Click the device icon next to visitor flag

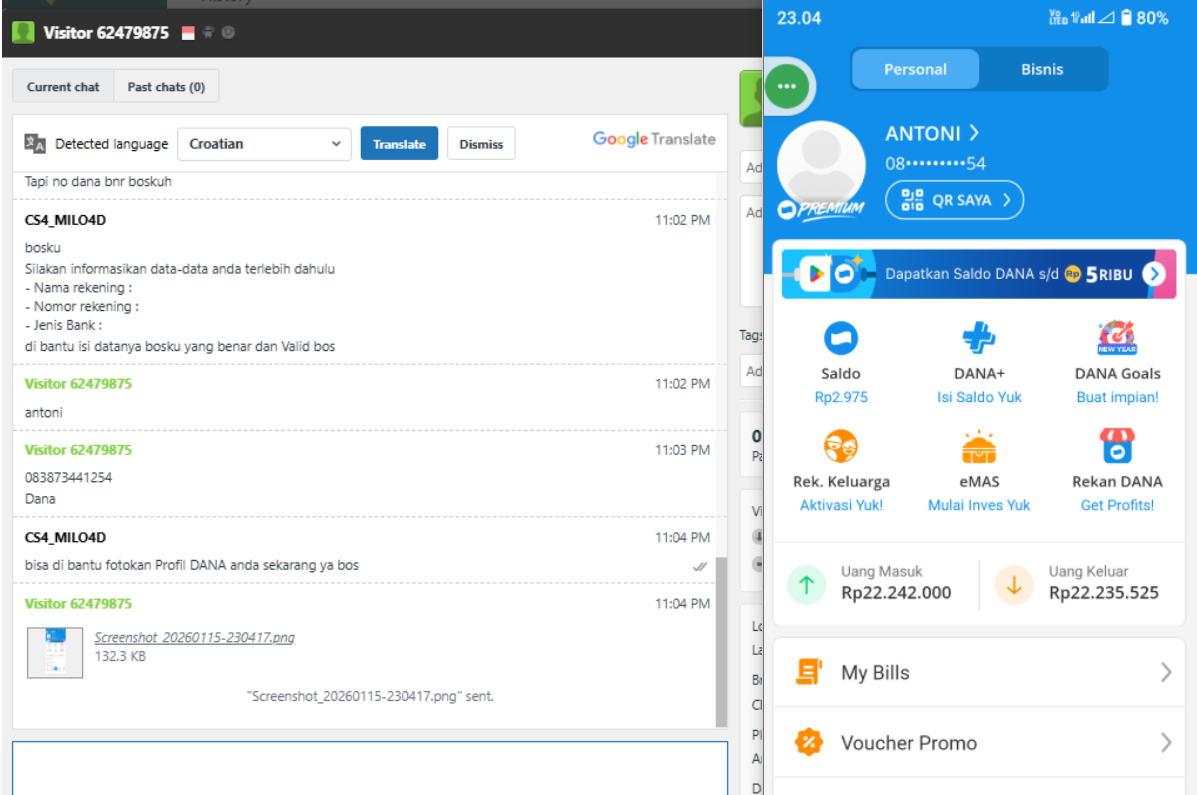pos(208,33)
